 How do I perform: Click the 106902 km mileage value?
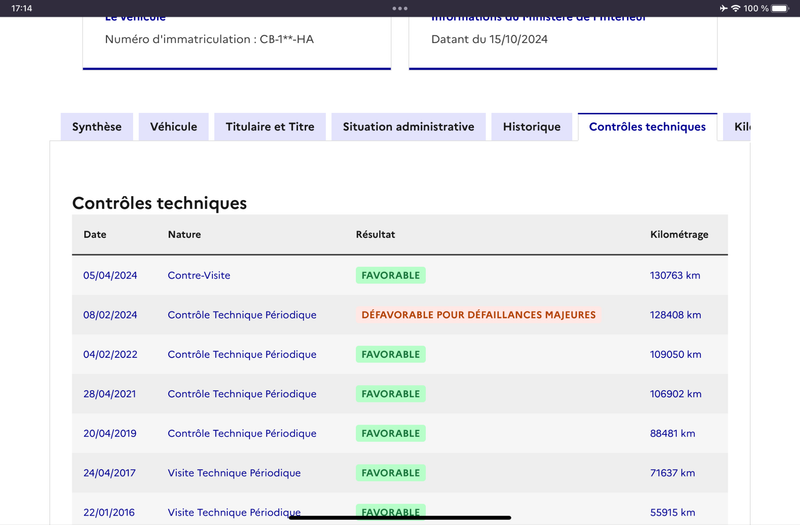pyautogui.click(x=676, y=394)
